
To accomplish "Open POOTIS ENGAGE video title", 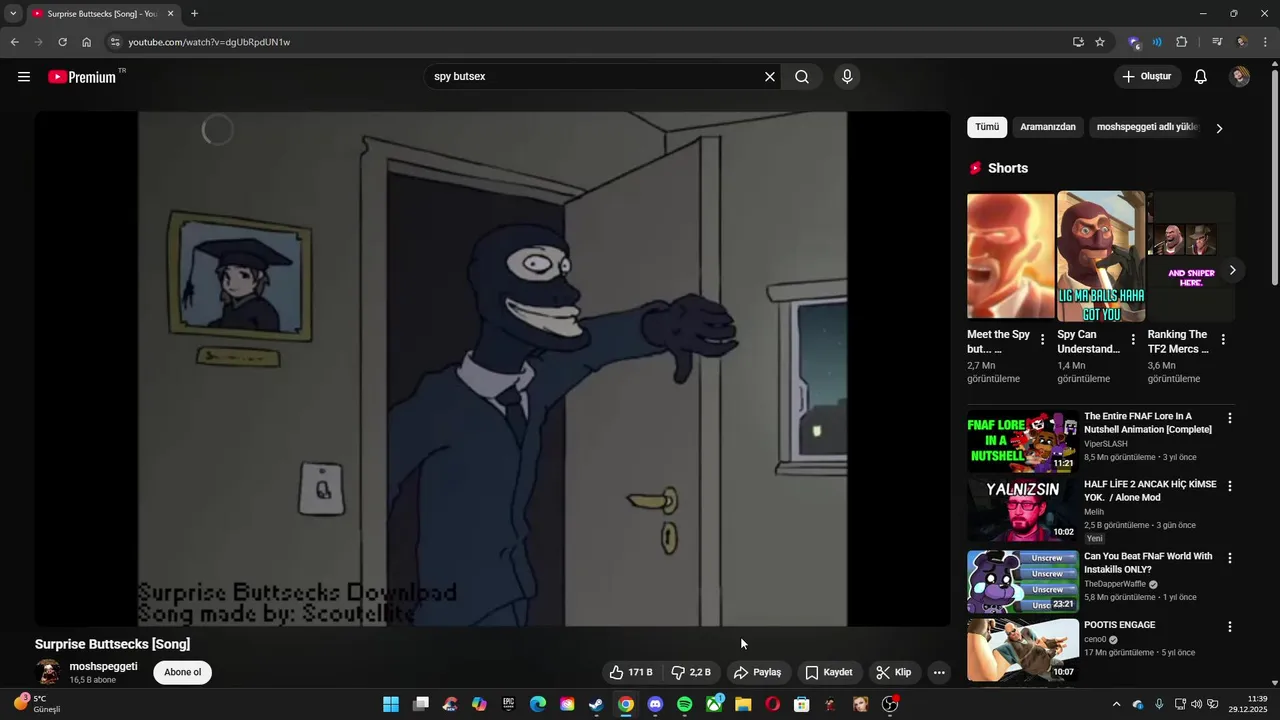I will point(1119,625).
